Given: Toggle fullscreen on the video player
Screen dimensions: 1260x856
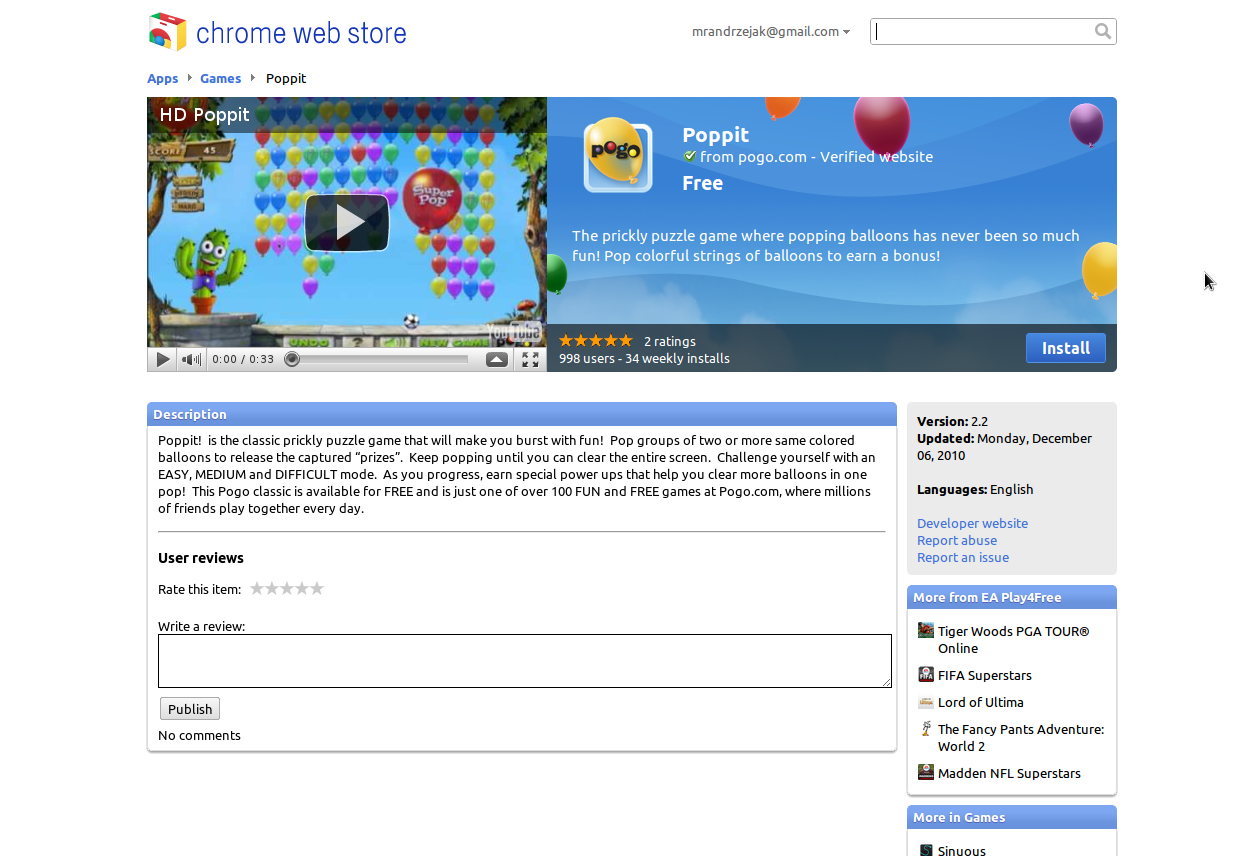Looking at the screenshot, I should point(530,359).
